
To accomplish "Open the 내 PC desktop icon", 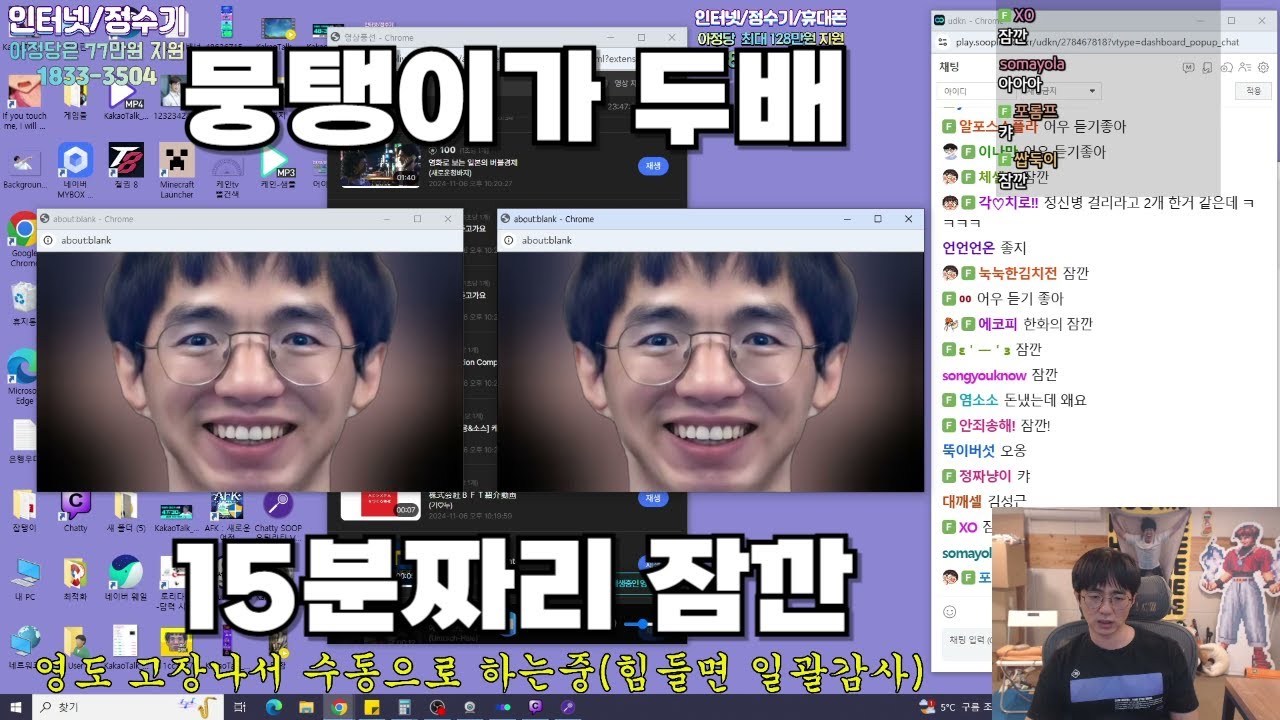I will tap(24, 578).
